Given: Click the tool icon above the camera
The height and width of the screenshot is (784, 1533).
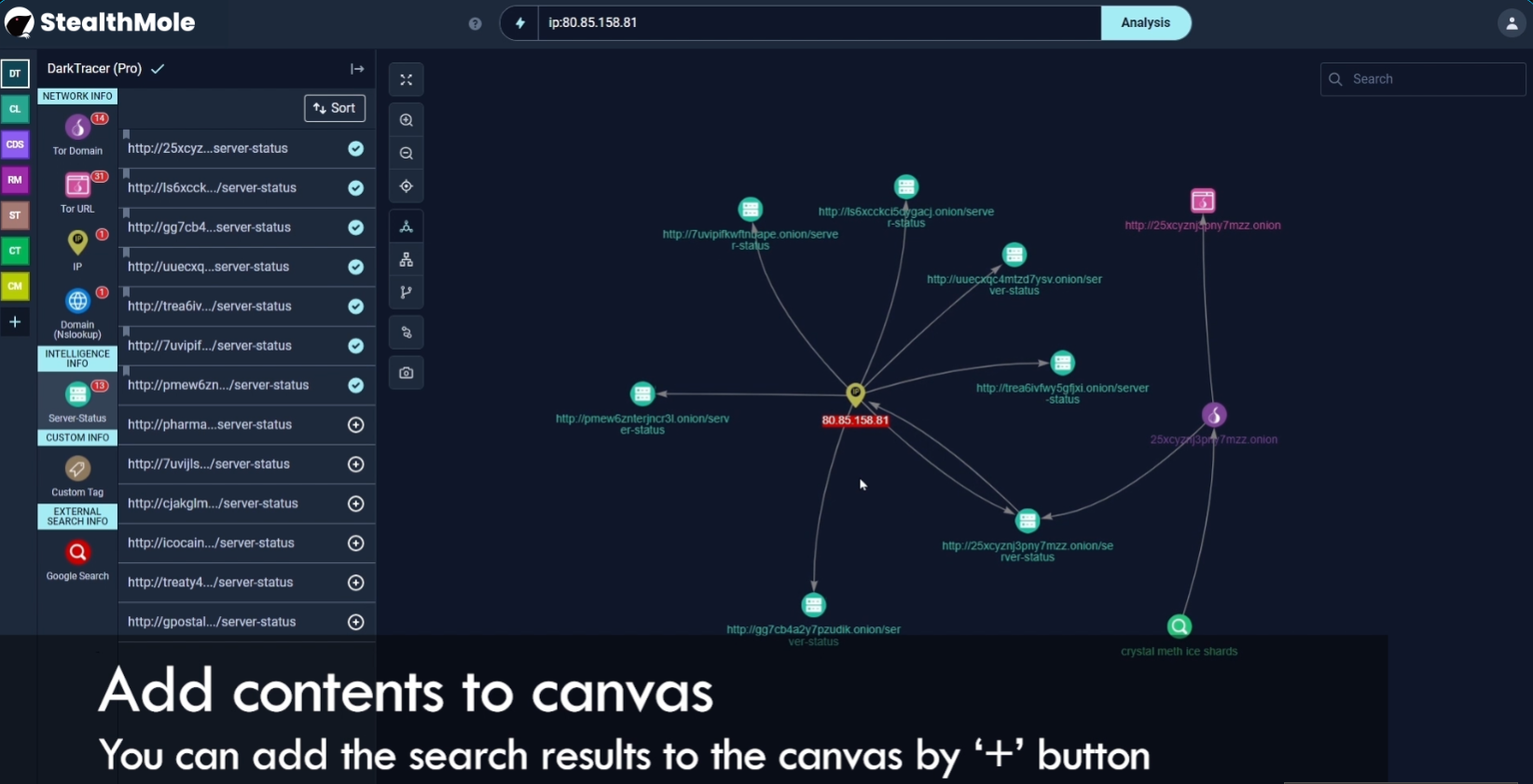Looking at the screenshot, I should click(407, 333).
